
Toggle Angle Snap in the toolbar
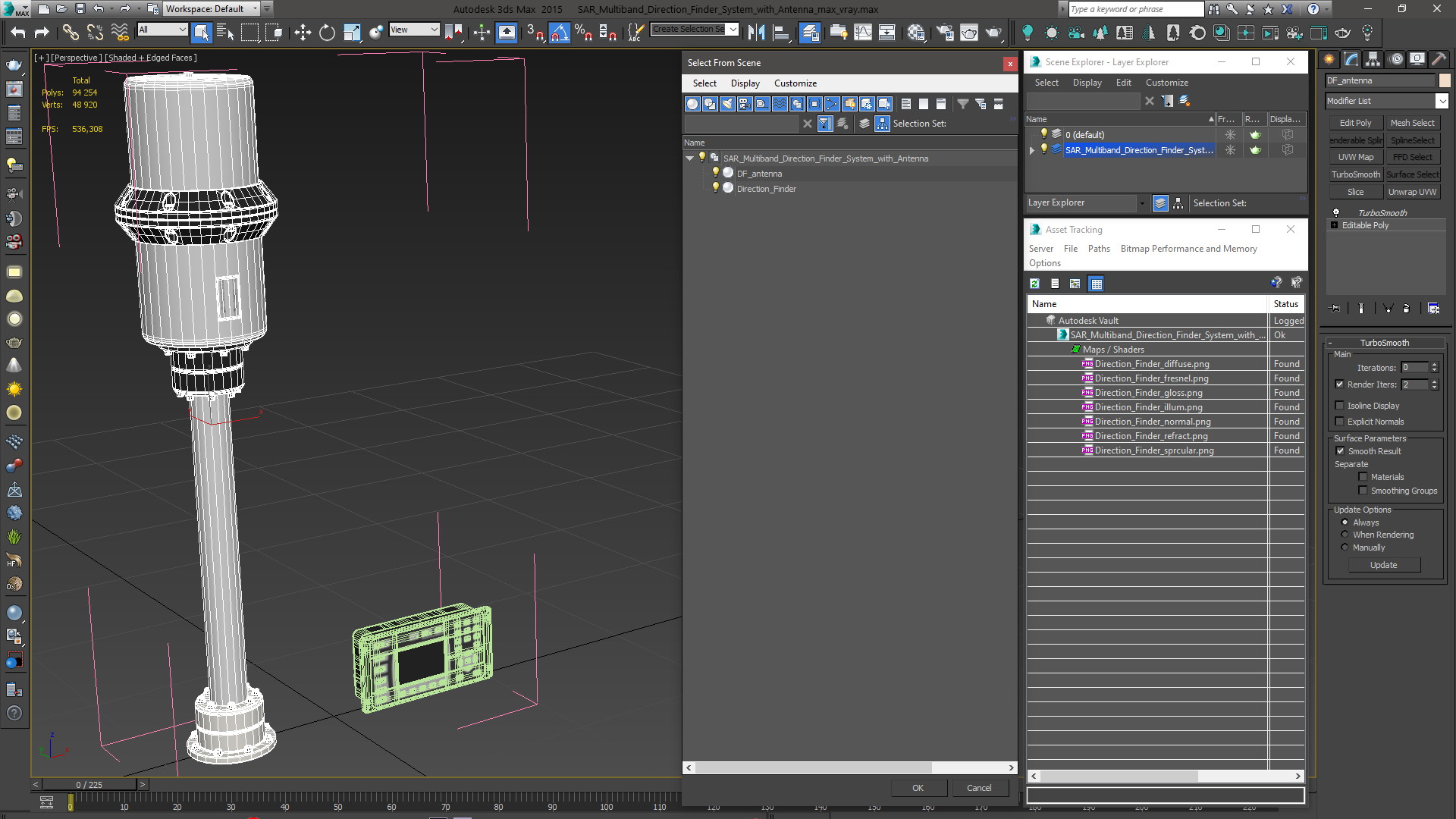pyautogui.click(x=559, y=33)
